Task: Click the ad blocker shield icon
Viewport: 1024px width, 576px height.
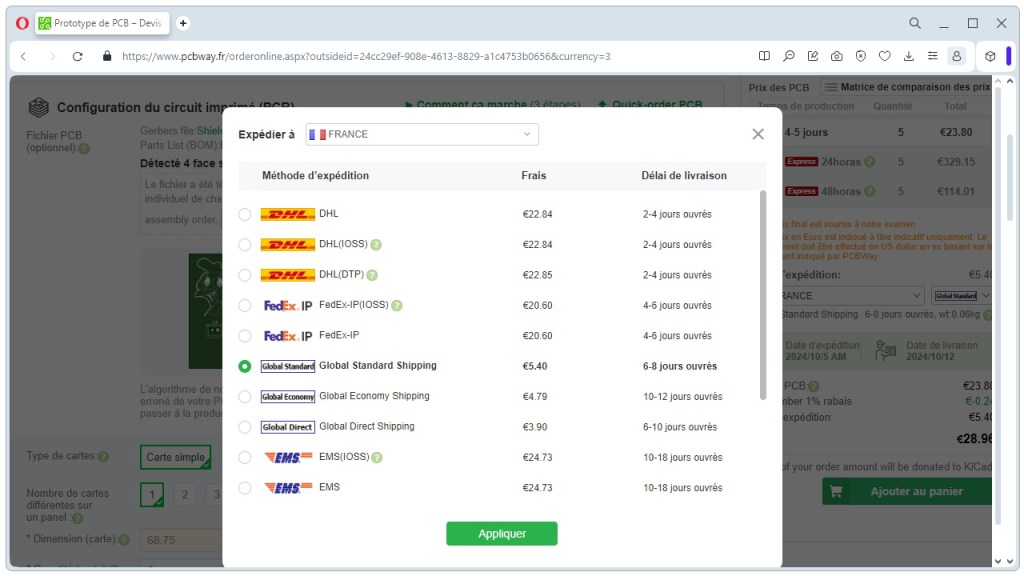Action: (x=861, y=56)
